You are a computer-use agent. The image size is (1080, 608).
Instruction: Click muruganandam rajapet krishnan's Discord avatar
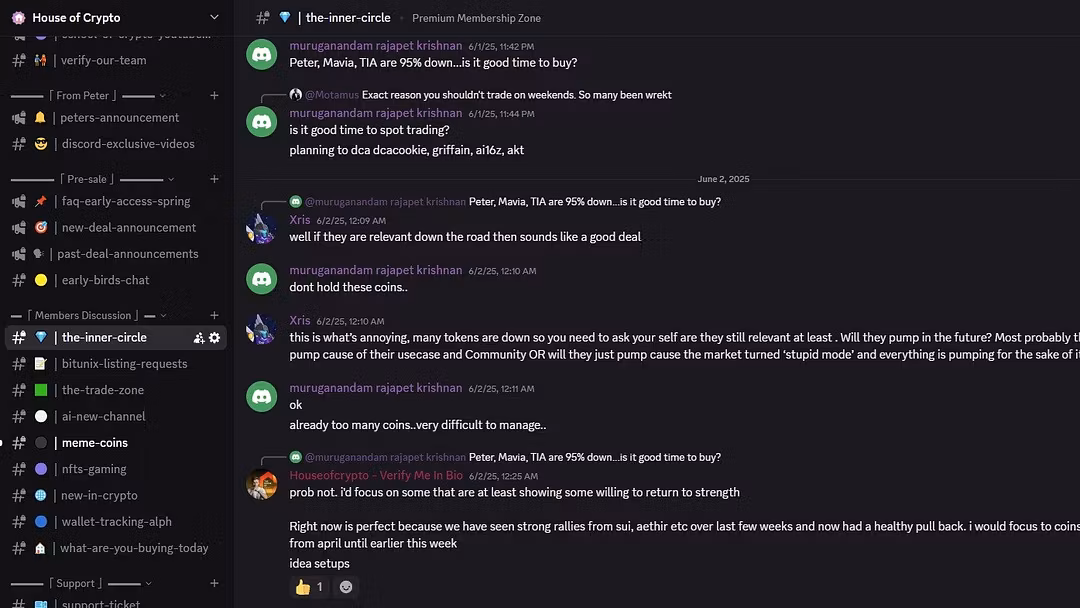click(x=262, y=54)
